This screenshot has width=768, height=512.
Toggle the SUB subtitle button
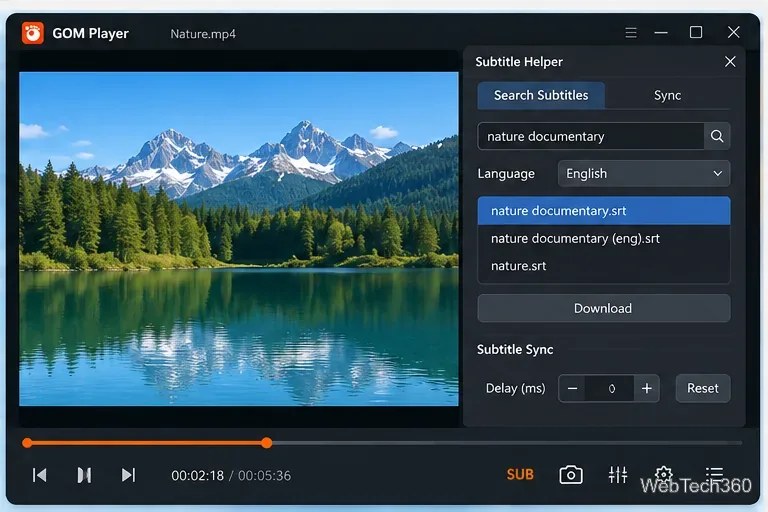coord(520,474)
